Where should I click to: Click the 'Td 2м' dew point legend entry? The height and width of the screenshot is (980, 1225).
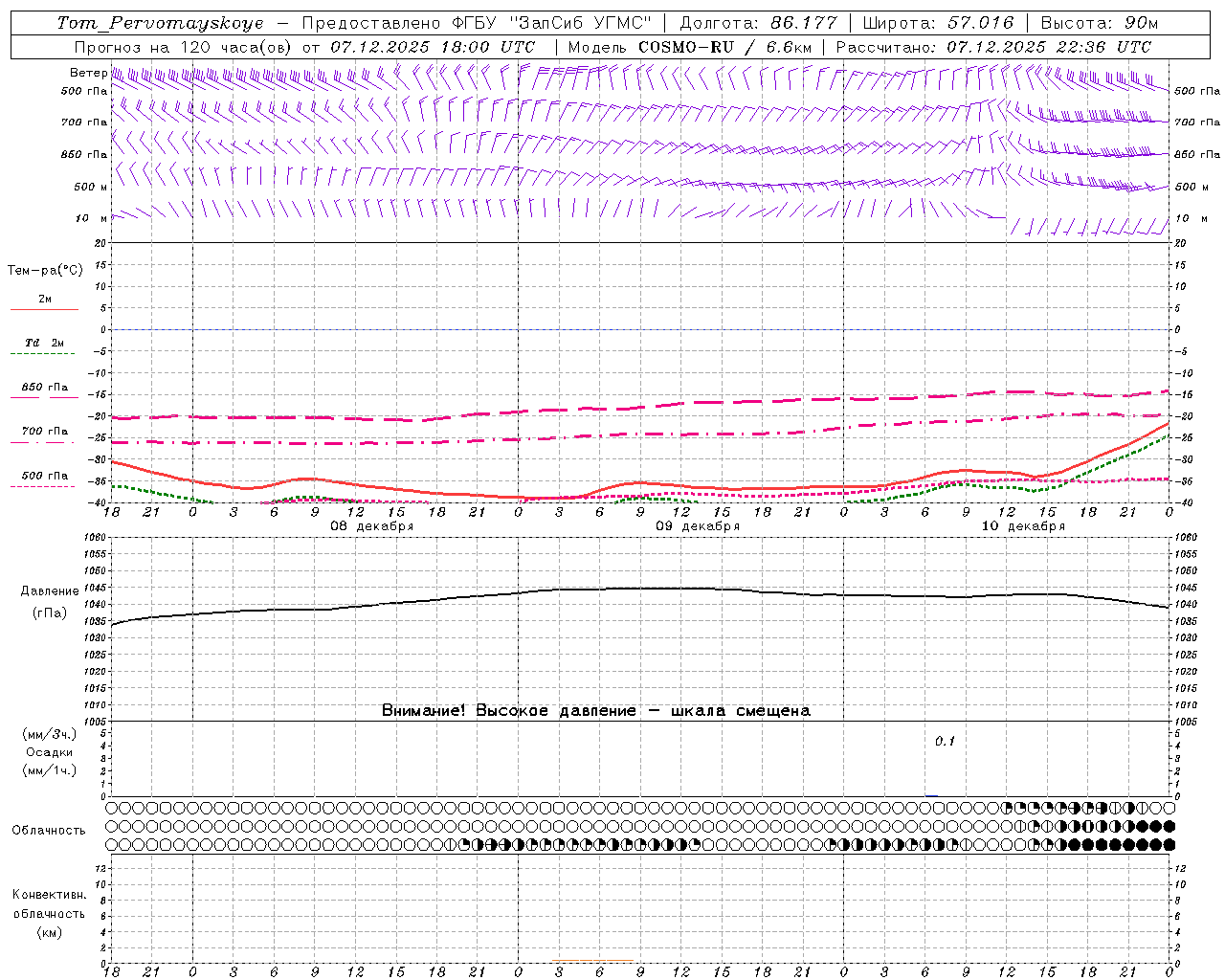(x=44, y=343)
